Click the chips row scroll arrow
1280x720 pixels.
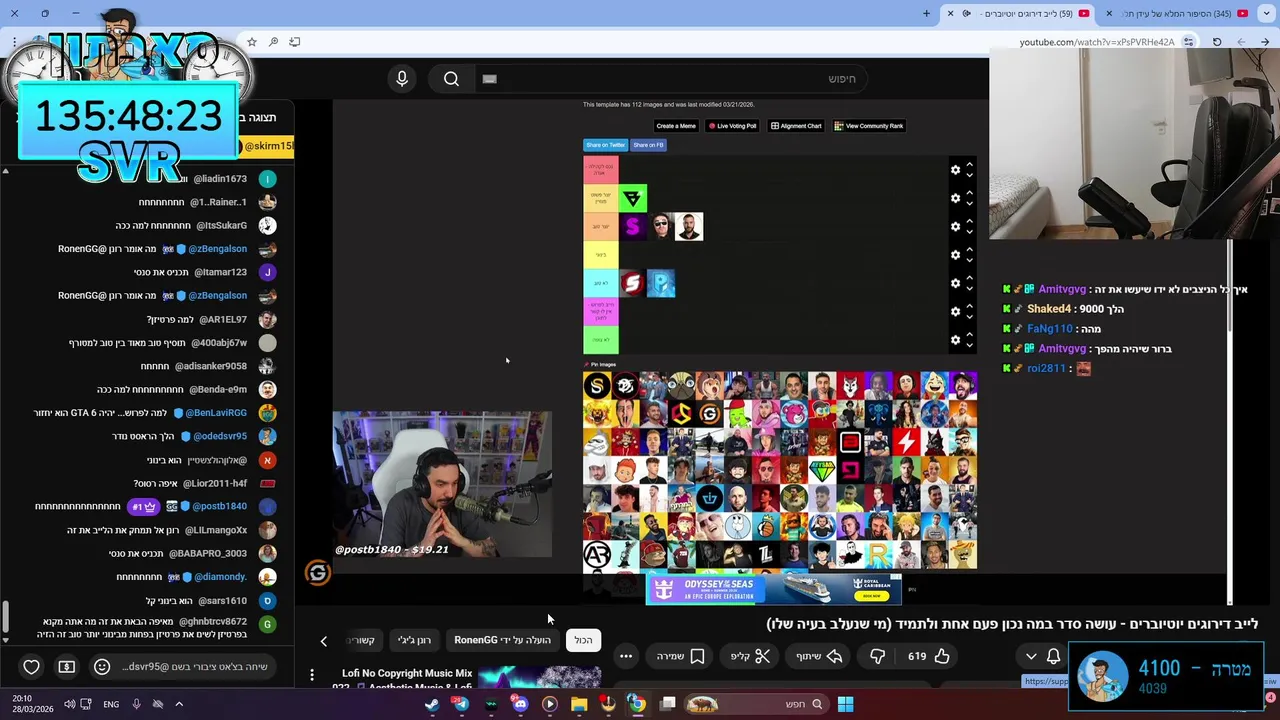(x=323, y=641)
